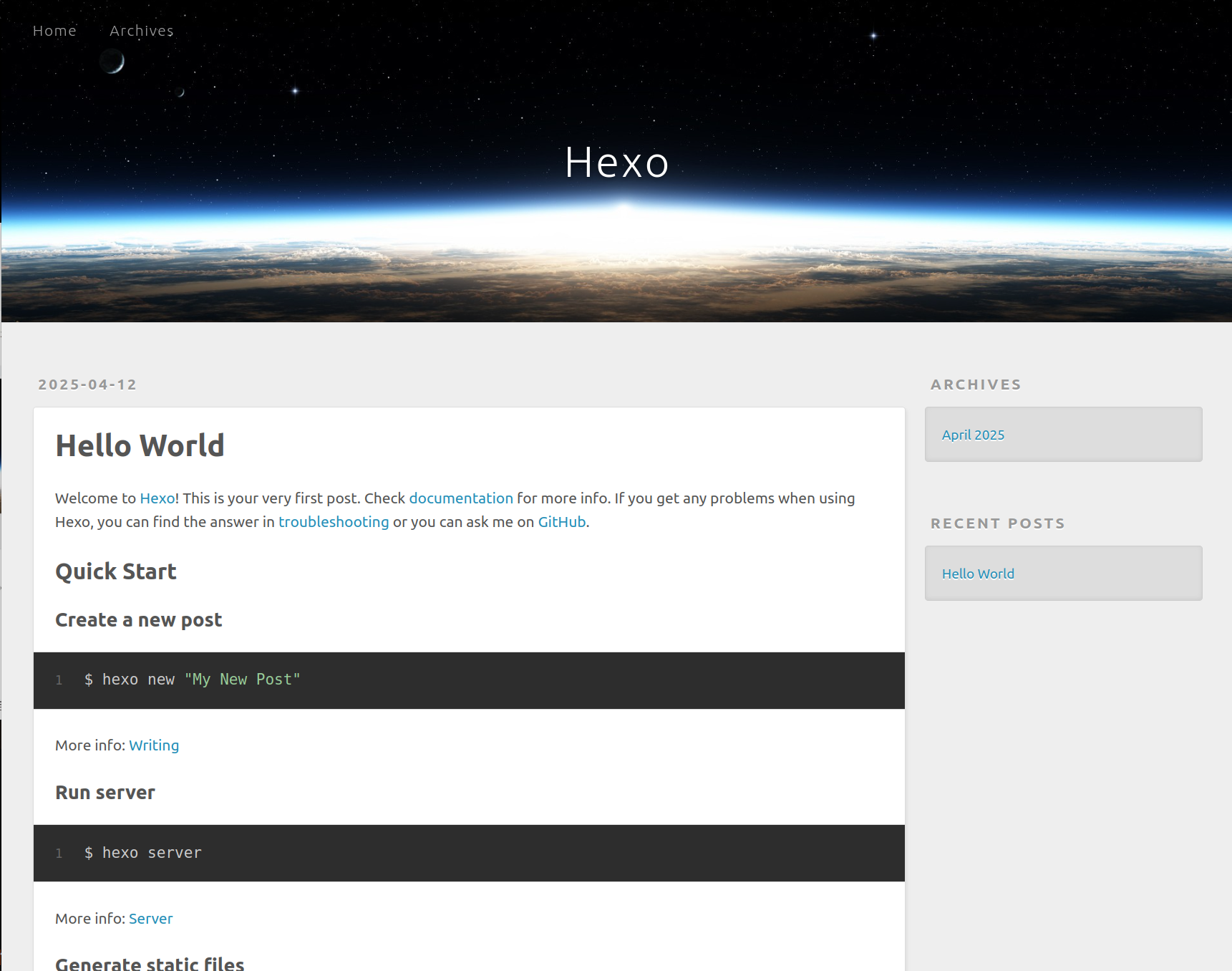Open the Home navigation link
The image size is (1232, 971).
pos(54,31)
